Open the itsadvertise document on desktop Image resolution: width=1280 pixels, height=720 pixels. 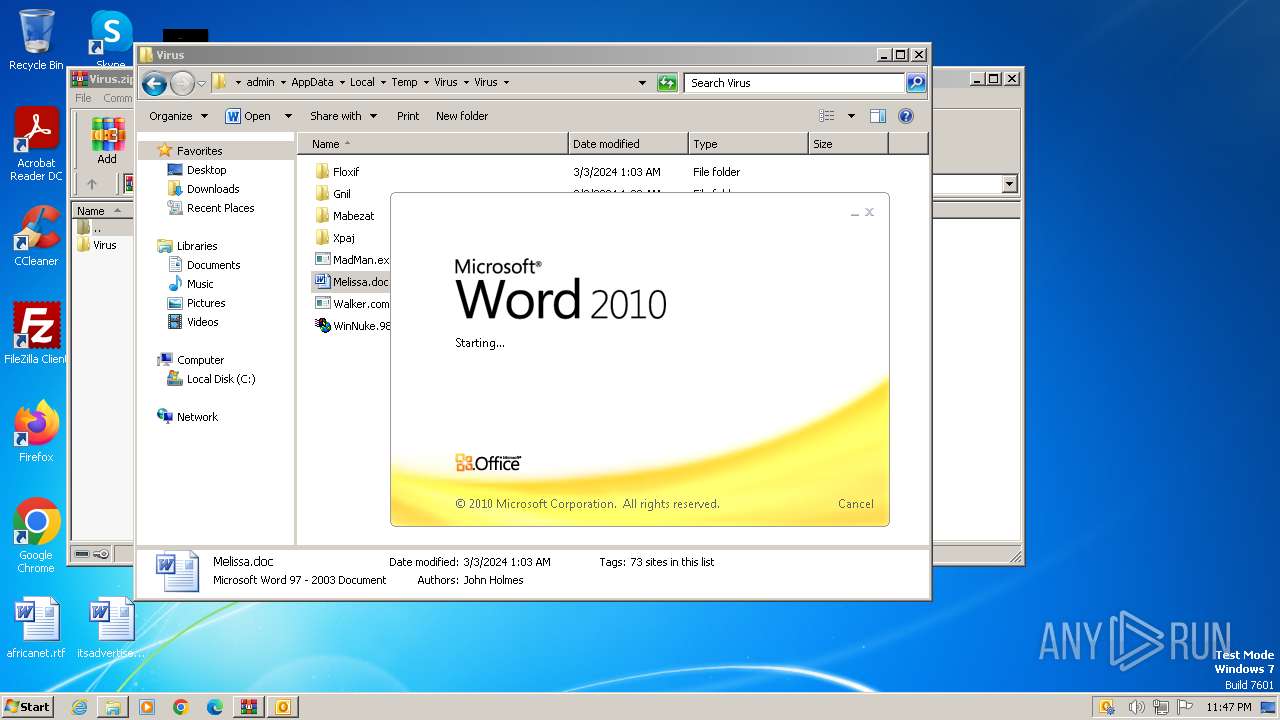tap(111, 628)
